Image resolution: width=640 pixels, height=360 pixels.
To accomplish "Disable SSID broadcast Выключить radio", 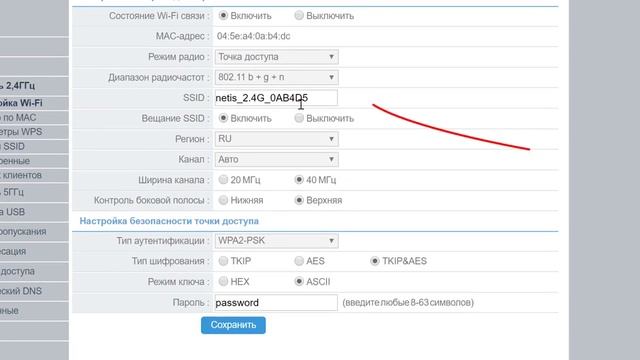I will [x=299, y=118].
